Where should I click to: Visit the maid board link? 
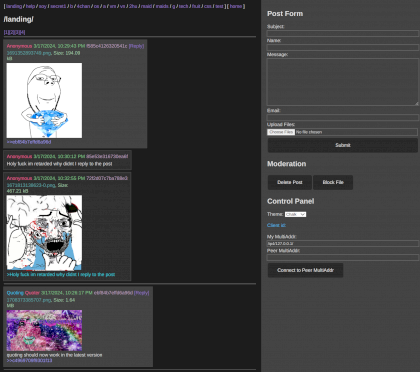pyautogui.click(x=146, y=6)
